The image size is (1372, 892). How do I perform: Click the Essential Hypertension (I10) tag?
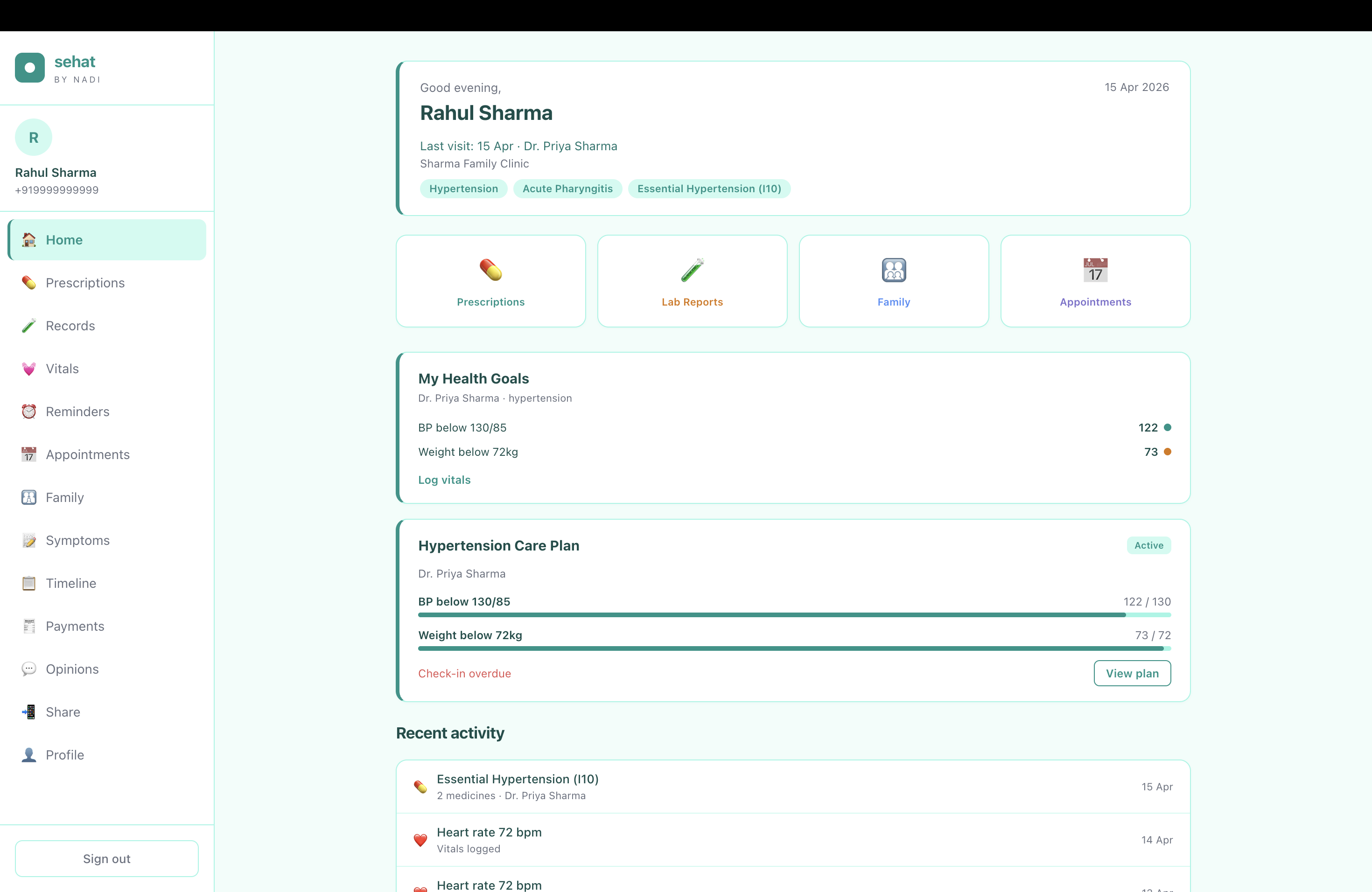tap(709, 189)
